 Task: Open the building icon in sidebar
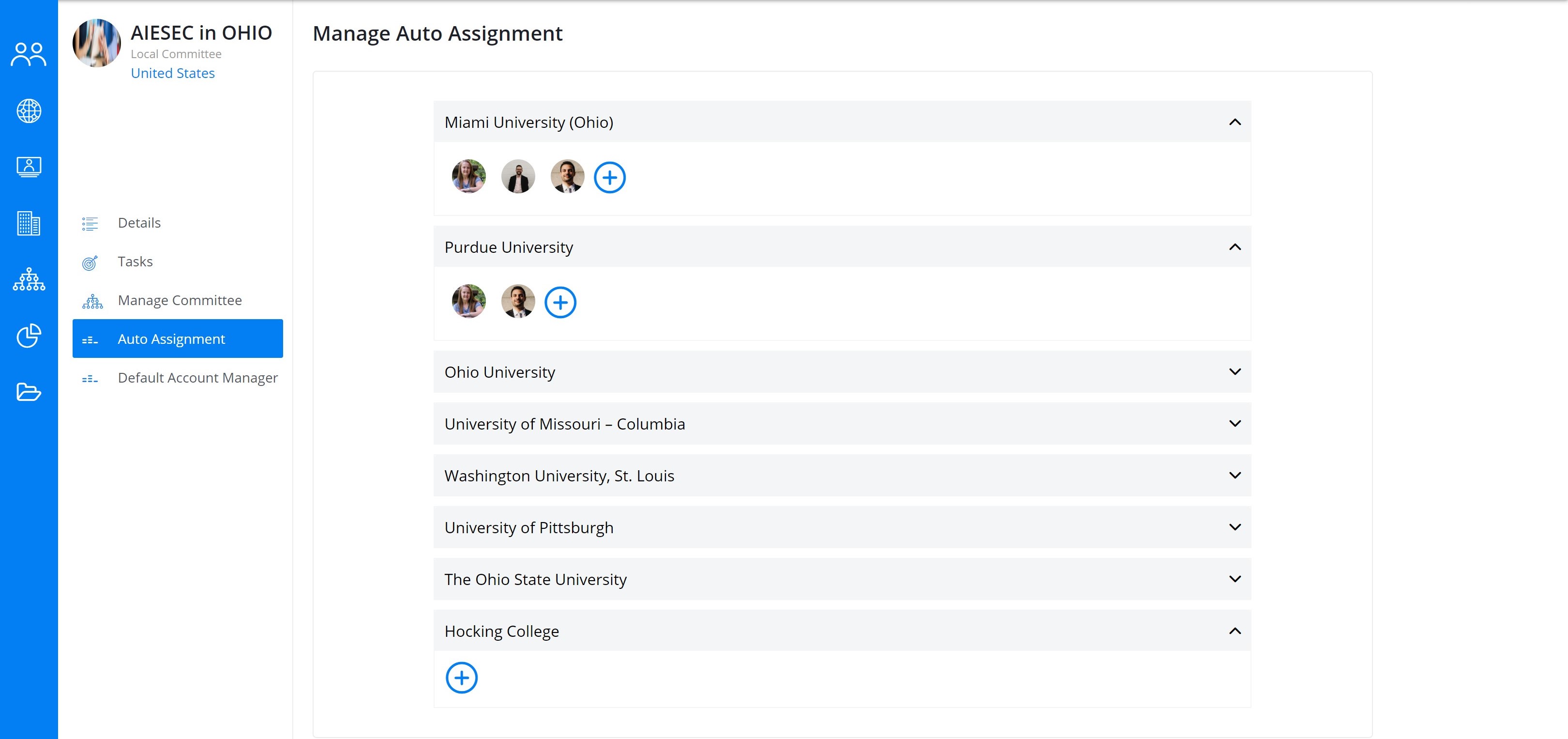pos(29,224)
